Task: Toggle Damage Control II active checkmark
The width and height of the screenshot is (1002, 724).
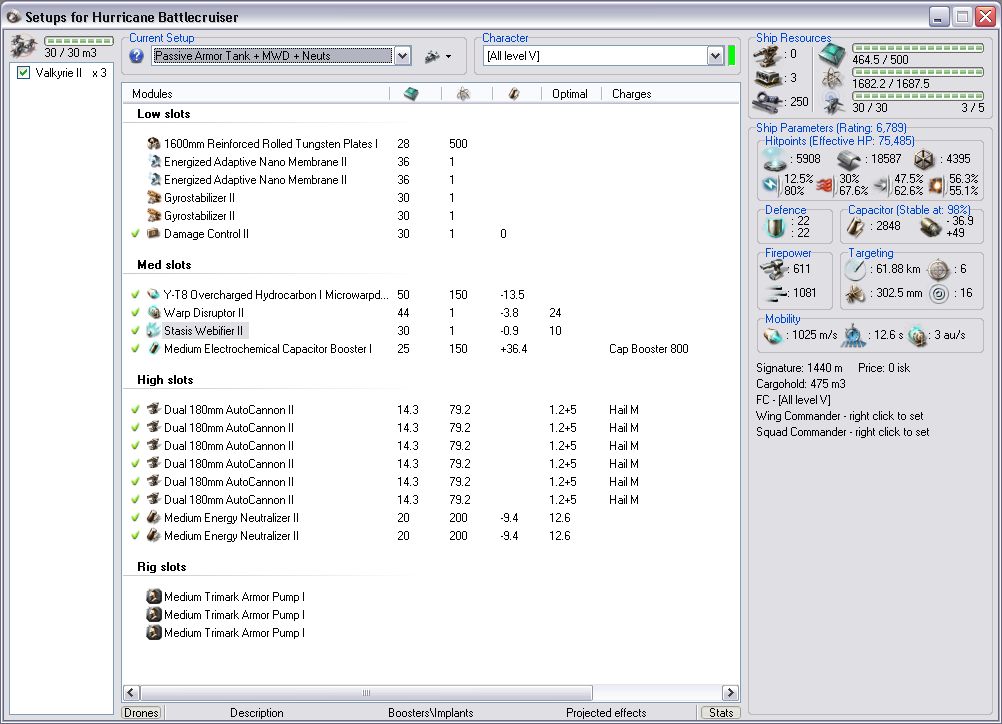Action: (x=135, y=234)
